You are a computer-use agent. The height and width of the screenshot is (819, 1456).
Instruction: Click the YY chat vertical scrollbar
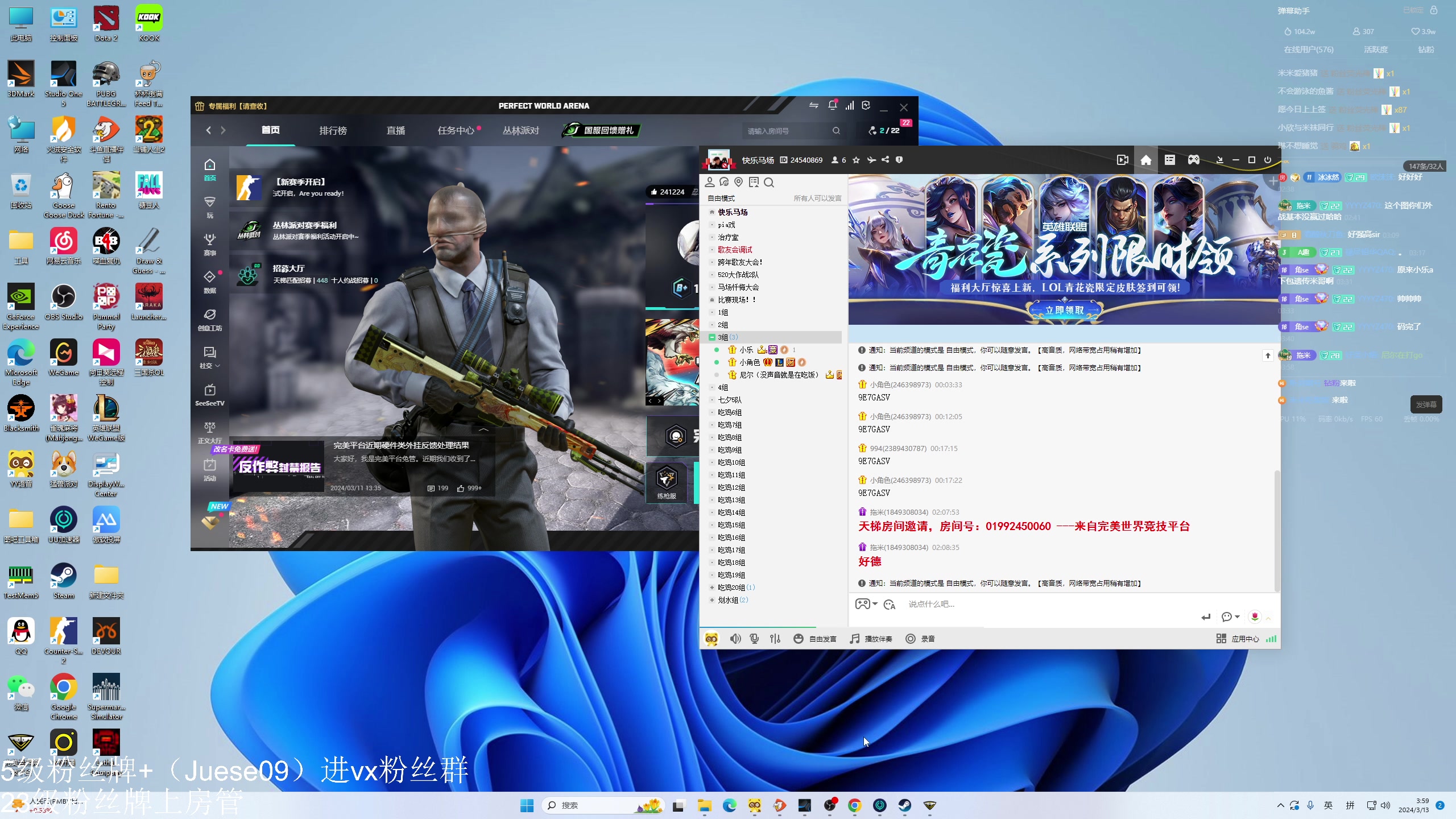point(1277,531)
